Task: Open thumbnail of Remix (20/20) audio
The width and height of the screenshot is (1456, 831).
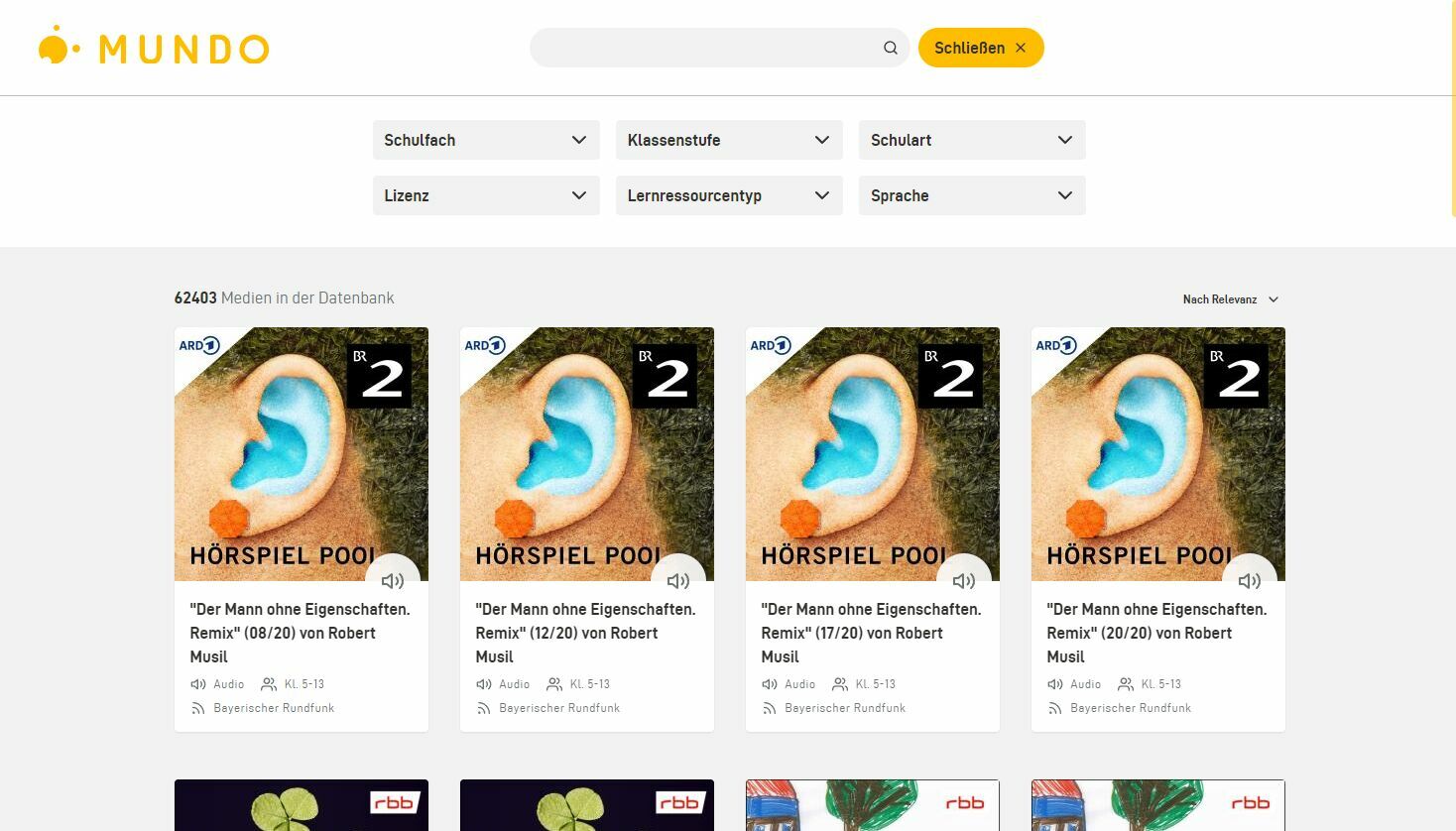Action: click(x=1158, y=454)
